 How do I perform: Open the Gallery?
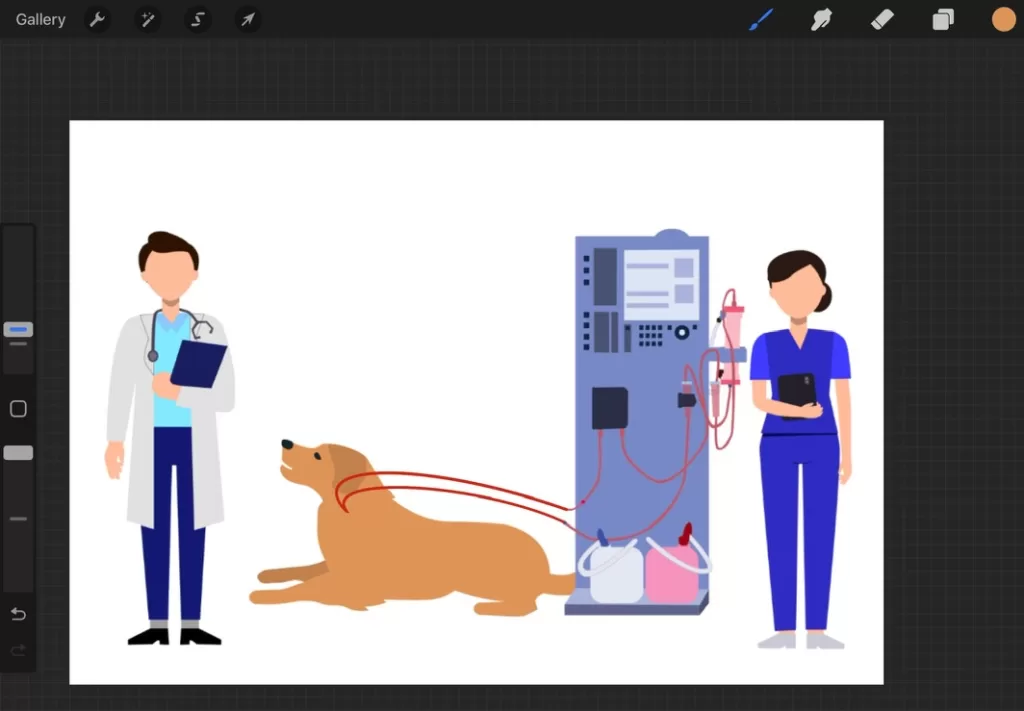[40, 20]
